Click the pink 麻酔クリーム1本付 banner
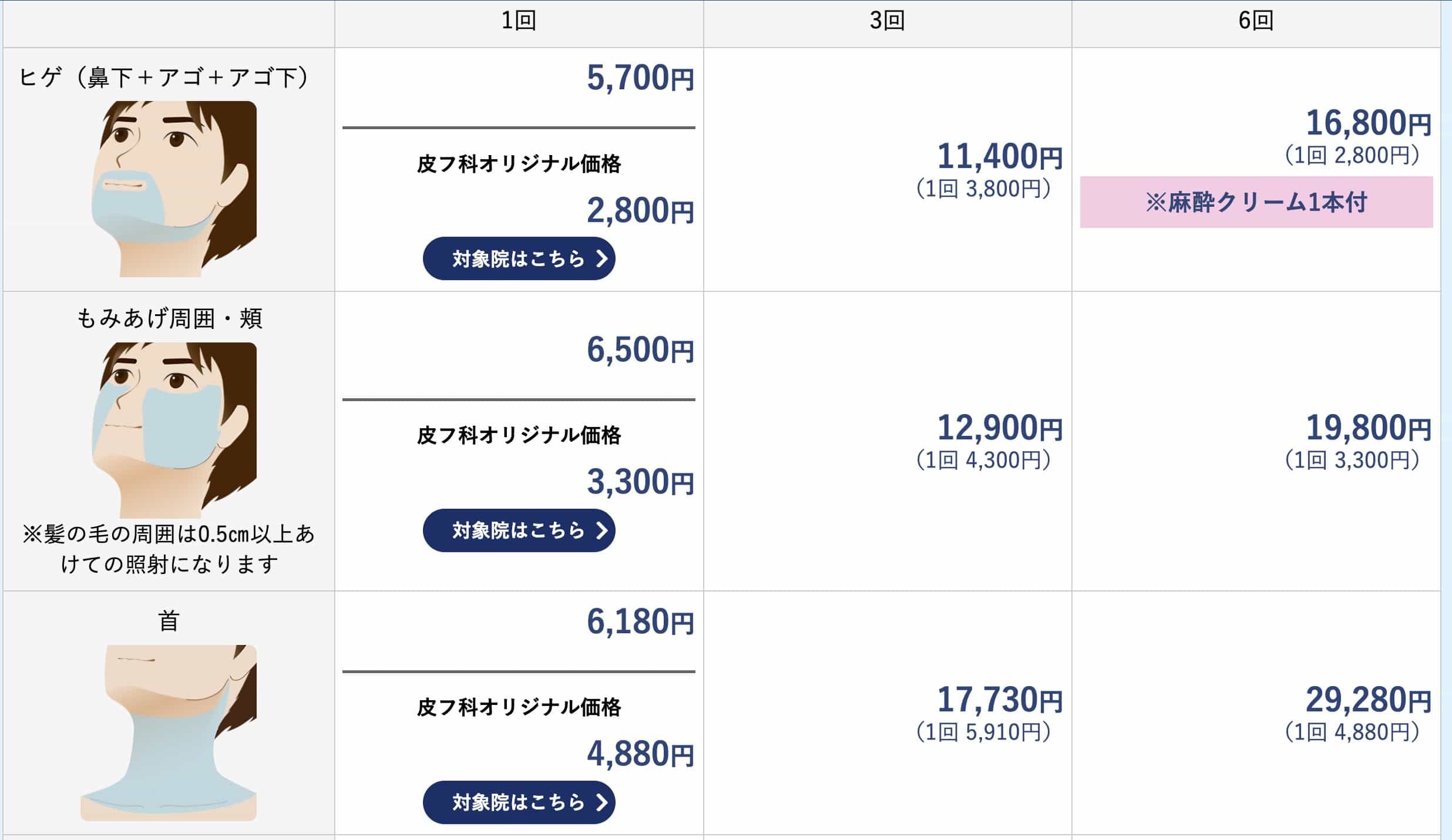This screenshot has width=1452, height=840. (x=1256, y=202)
